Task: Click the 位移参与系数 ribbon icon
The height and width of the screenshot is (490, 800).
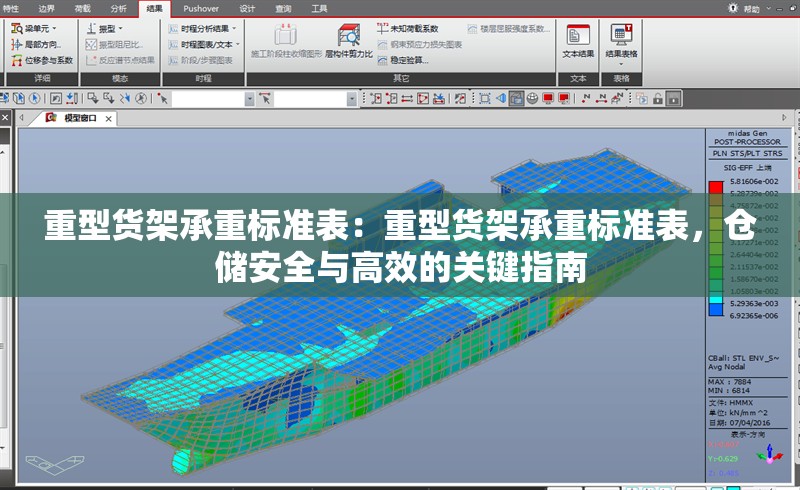Action: pos(41,60)
